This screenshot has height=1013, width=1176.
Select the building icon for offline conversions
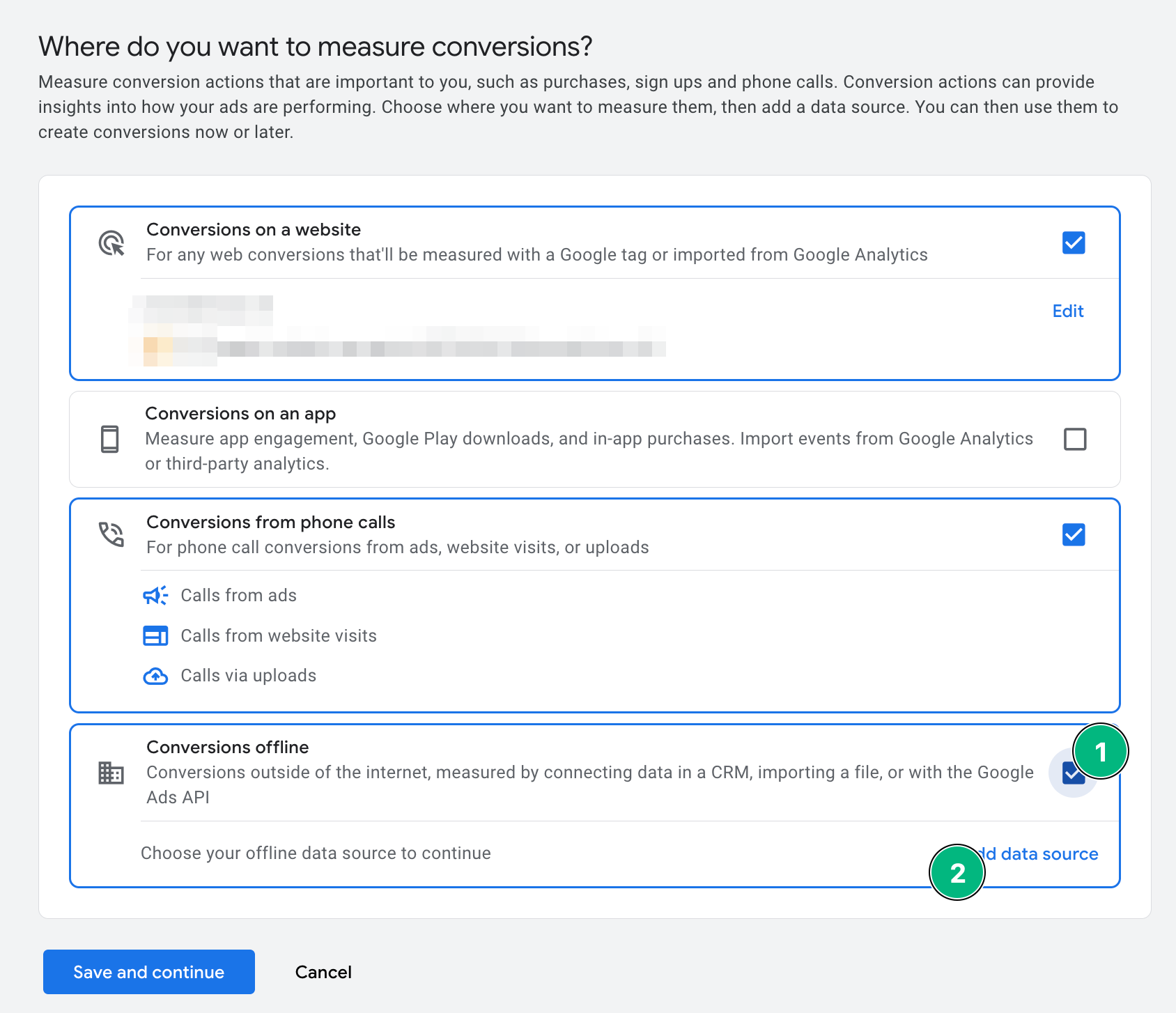[x=110, y=773]
